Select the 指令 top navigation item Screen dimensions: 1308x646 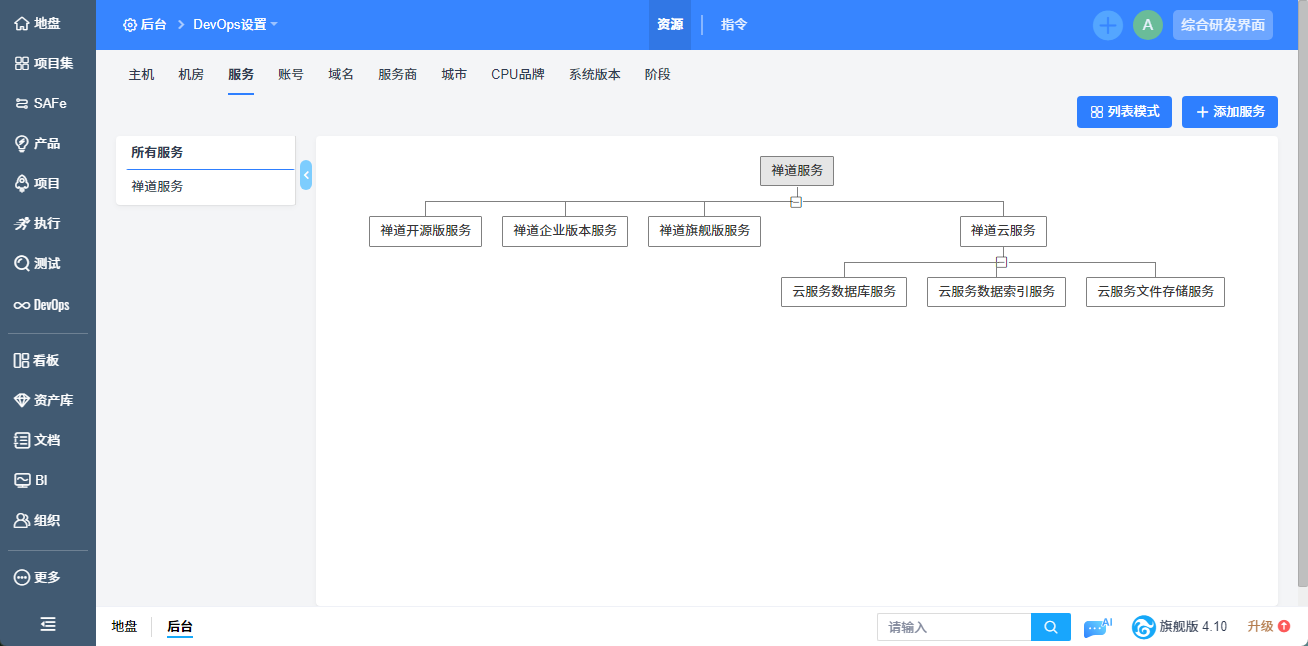coord(734,25)
